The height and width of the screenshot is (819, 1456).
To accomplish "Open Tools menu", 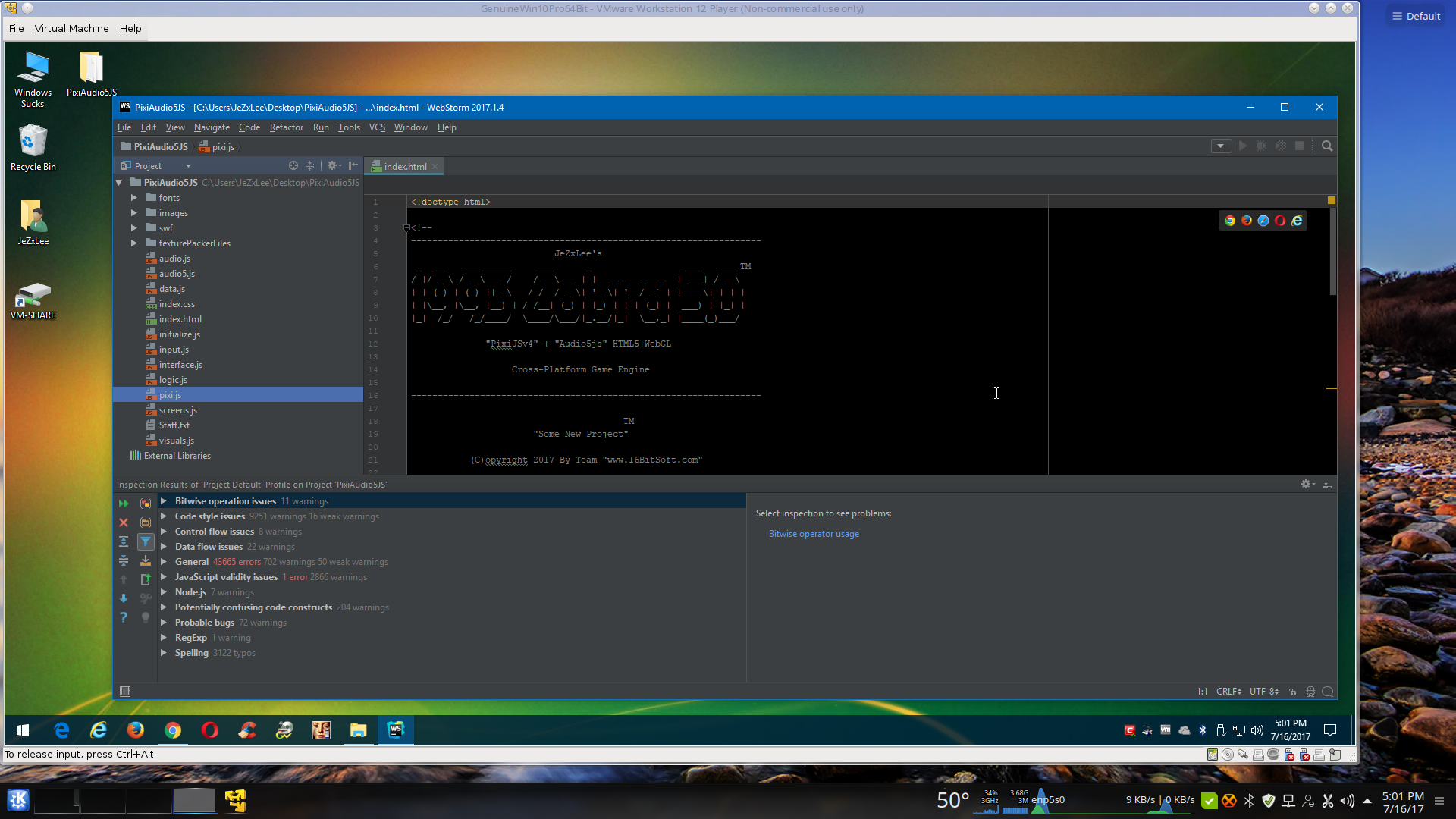I will [x=349, y=127].
